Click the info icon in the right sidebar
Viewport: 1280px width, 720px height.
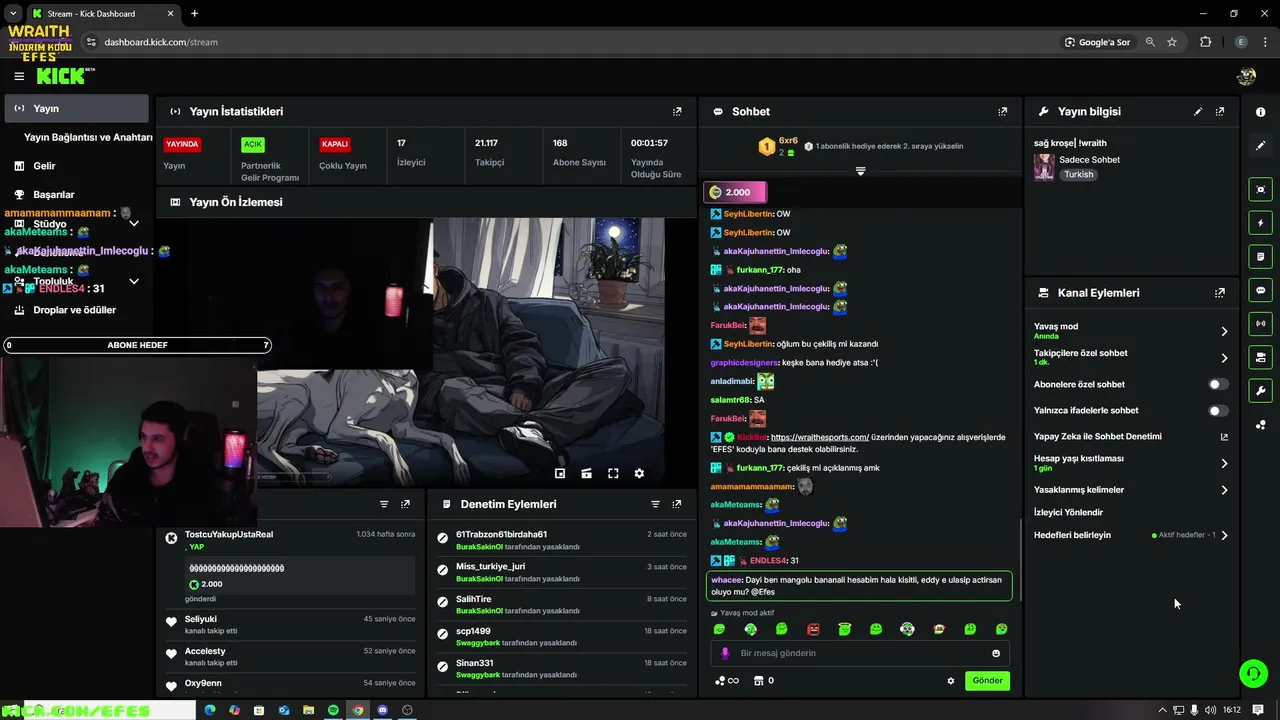click(1260, 112)
